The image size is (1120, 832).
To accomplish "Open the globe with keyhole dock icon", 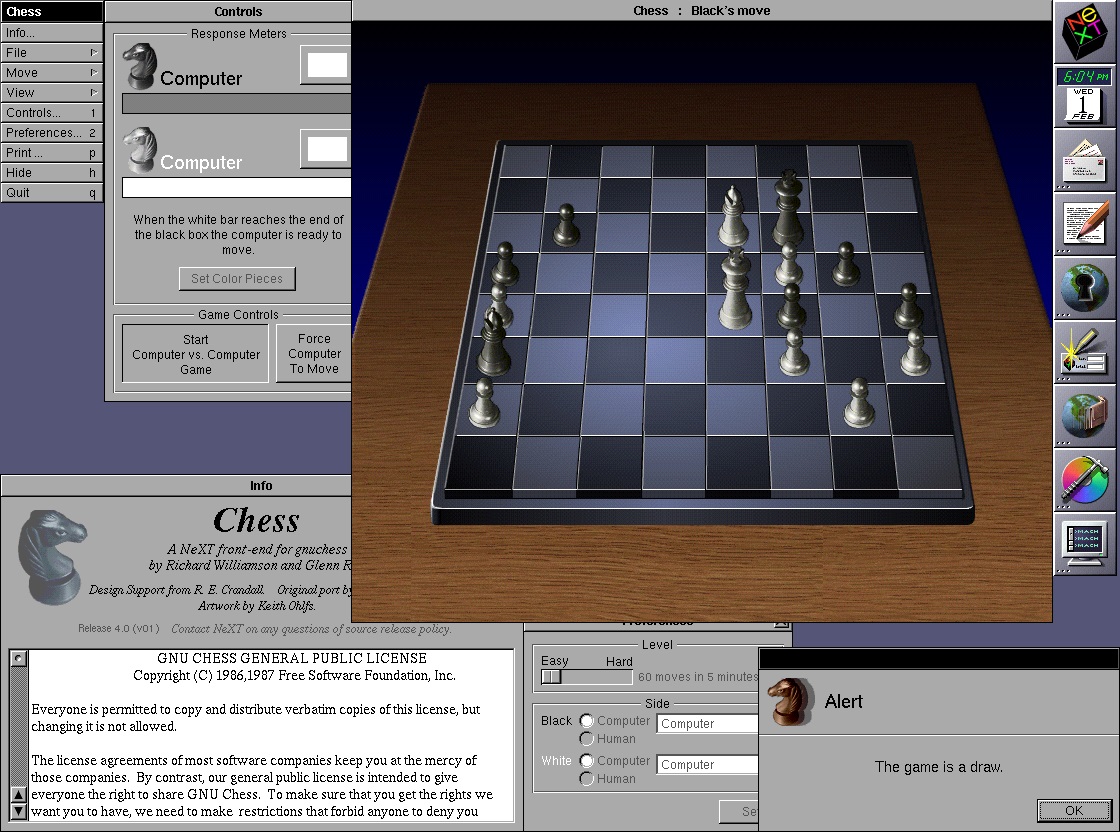I will pos(1086,288).
